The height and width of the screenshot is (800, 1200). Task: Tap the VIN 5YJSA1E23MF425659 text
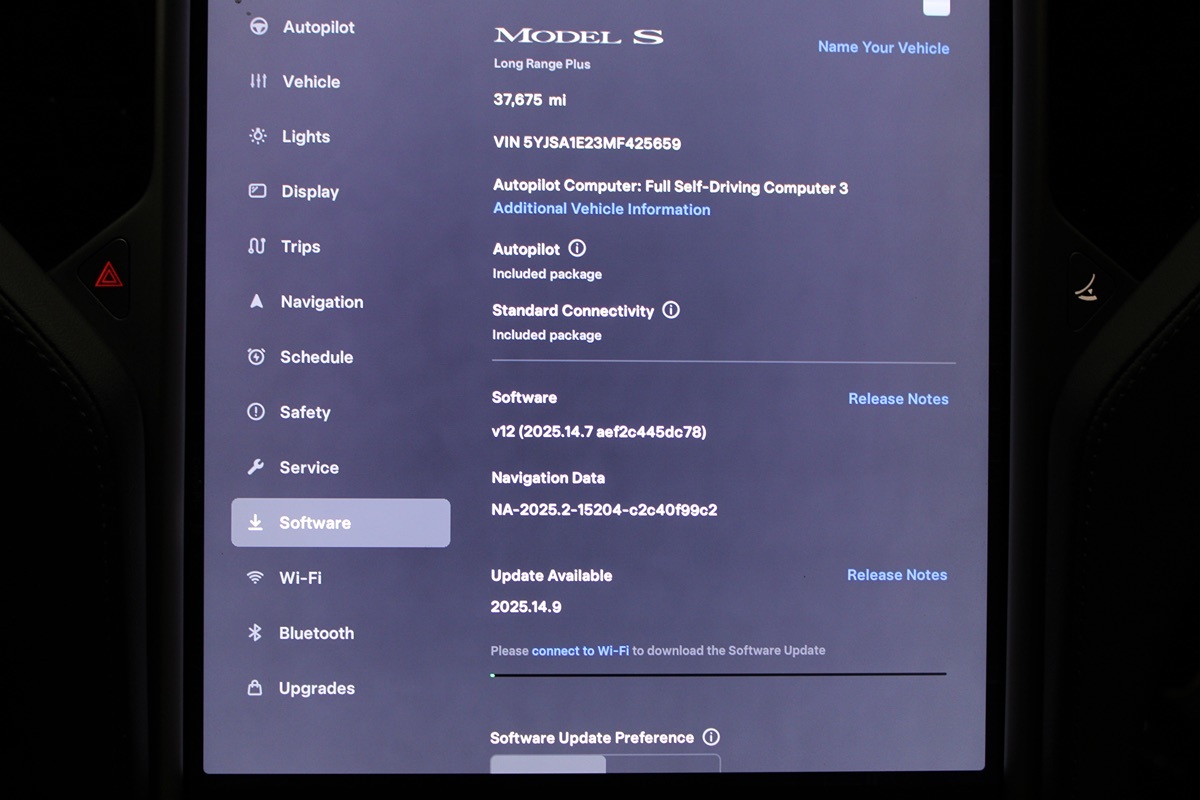[587, 143]
